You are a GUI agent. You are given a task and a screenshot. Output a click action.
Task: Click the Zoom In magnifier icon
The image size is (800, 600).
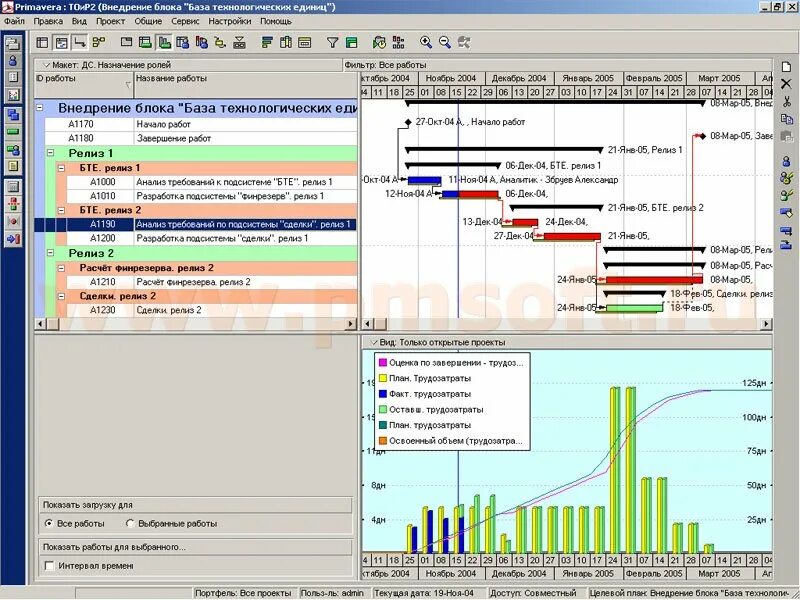coord(426,43)
